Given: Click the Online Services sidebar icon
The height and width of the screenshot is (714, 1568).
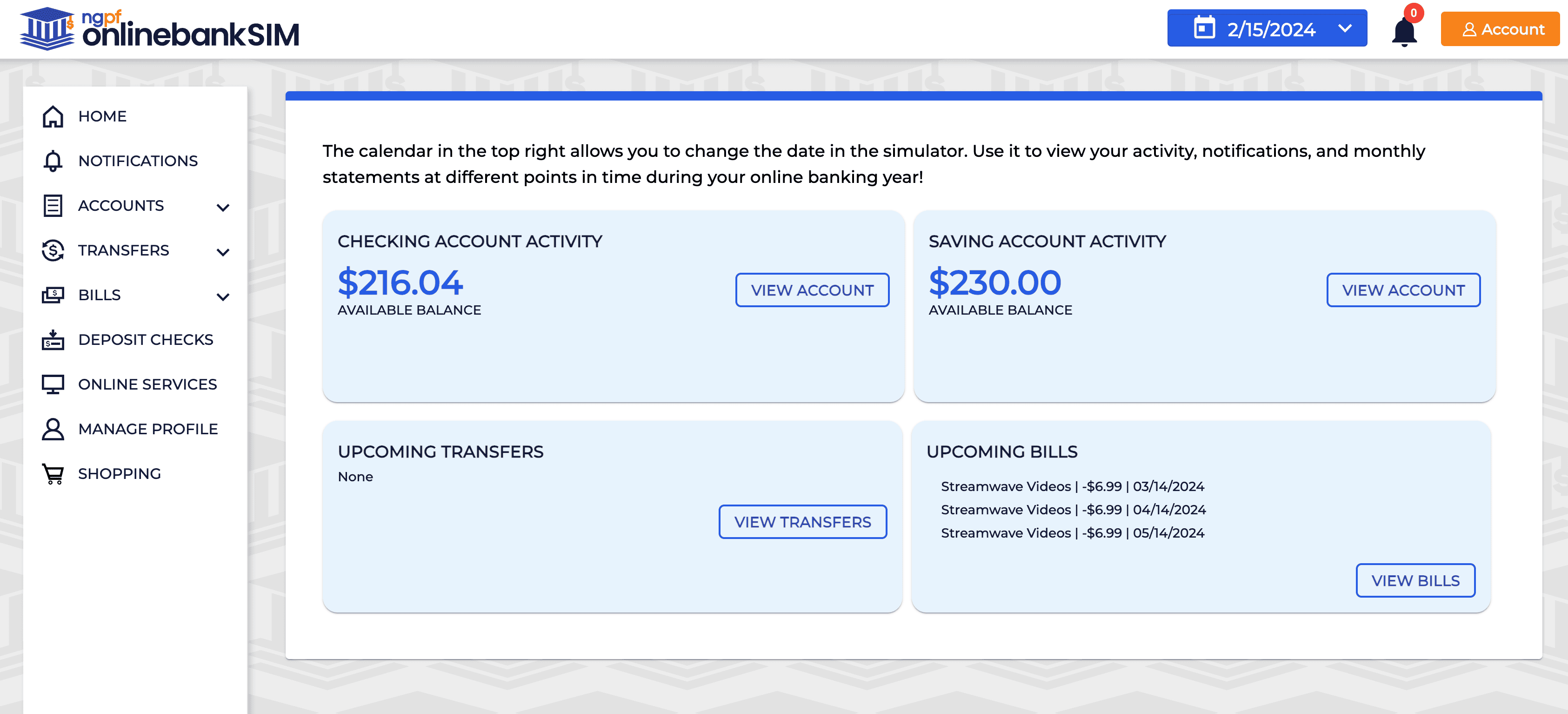Looking at the screenshot, I should (52, 384).
